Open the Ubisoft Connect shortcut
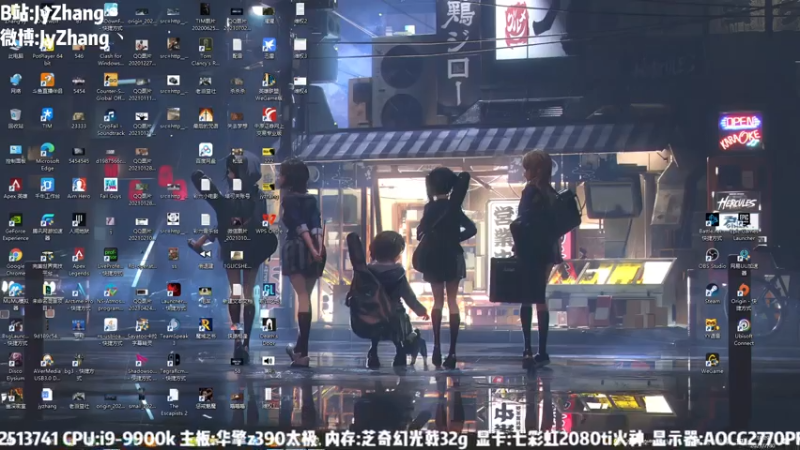800x450 pixels. pyautogui.click(x=743, y=332)
